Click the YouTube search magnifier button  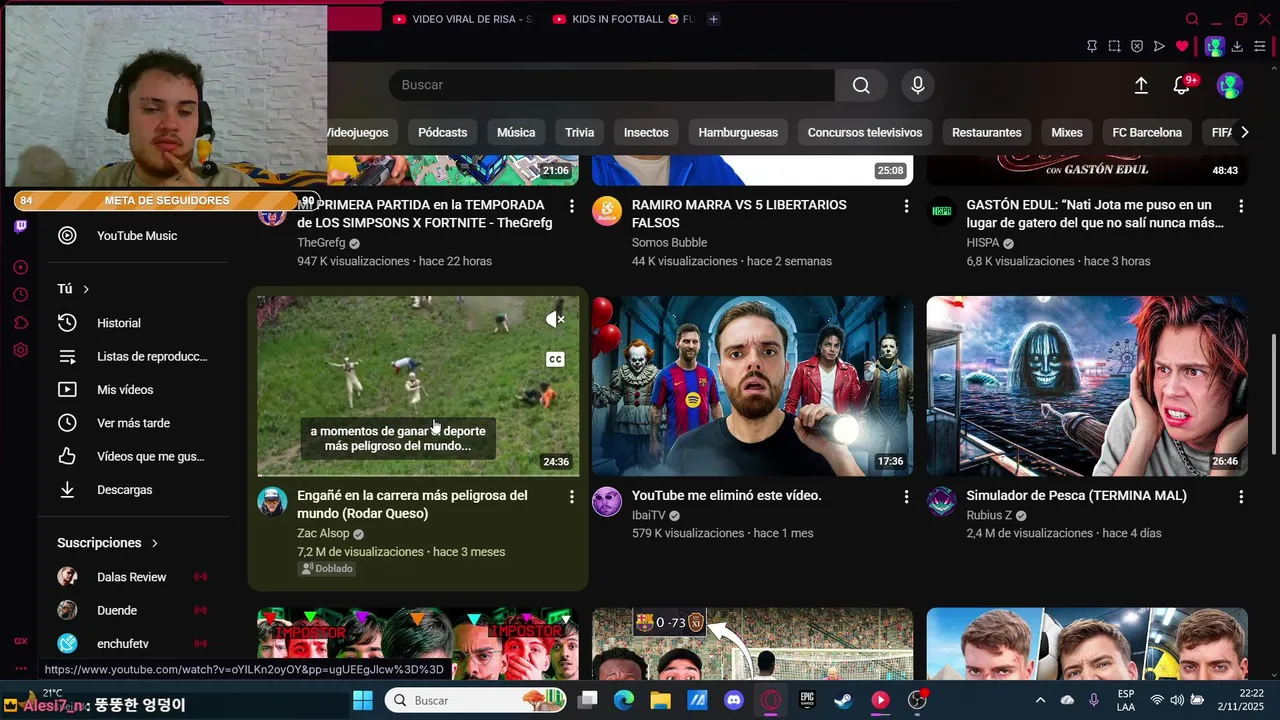tap(861, 85)
